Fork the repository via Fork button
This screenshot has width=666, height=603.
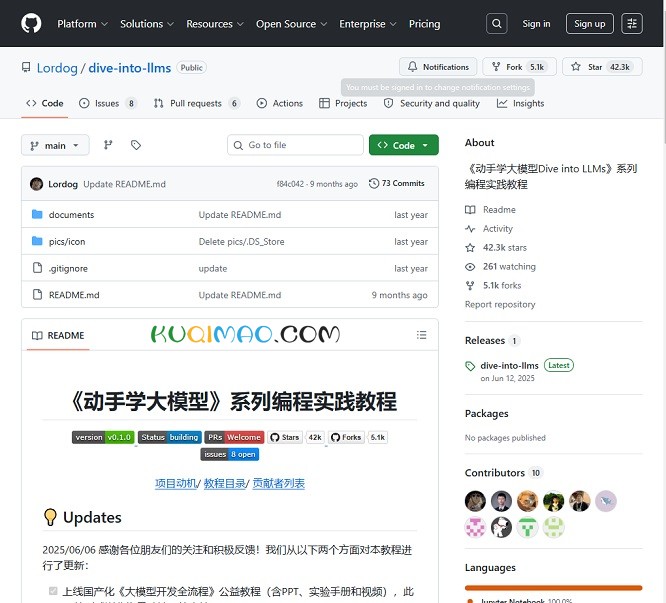pos(519,67)
